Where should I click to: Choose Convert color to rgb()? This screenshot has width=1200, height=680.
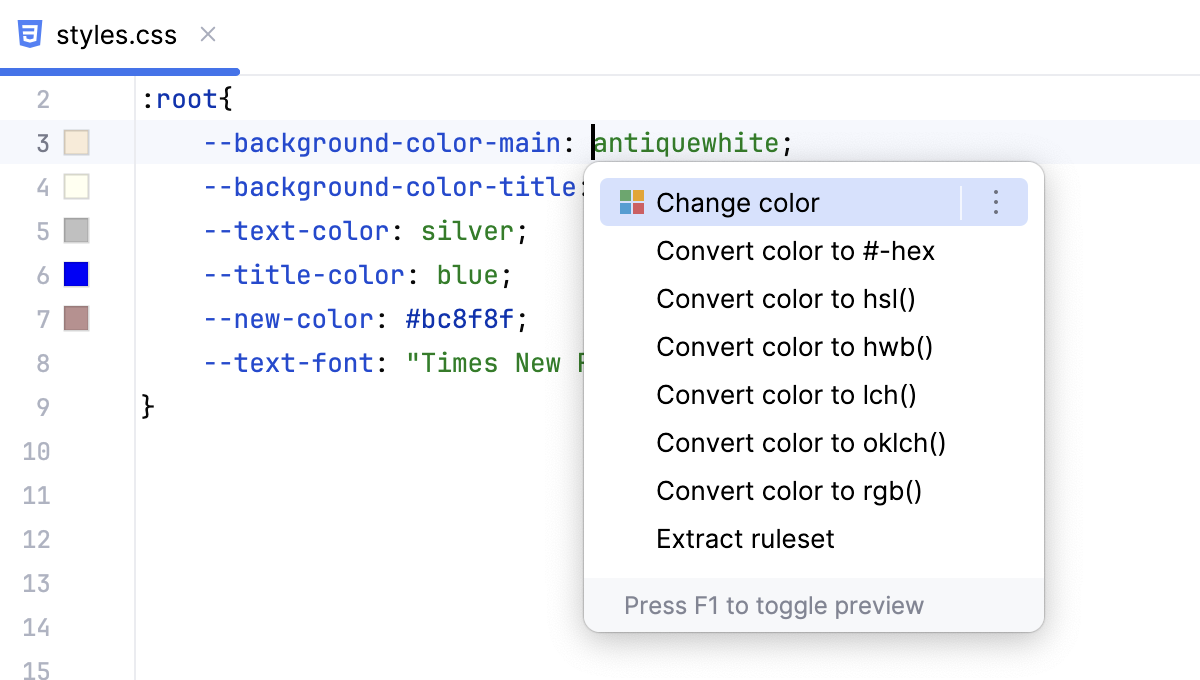point(789,491)
